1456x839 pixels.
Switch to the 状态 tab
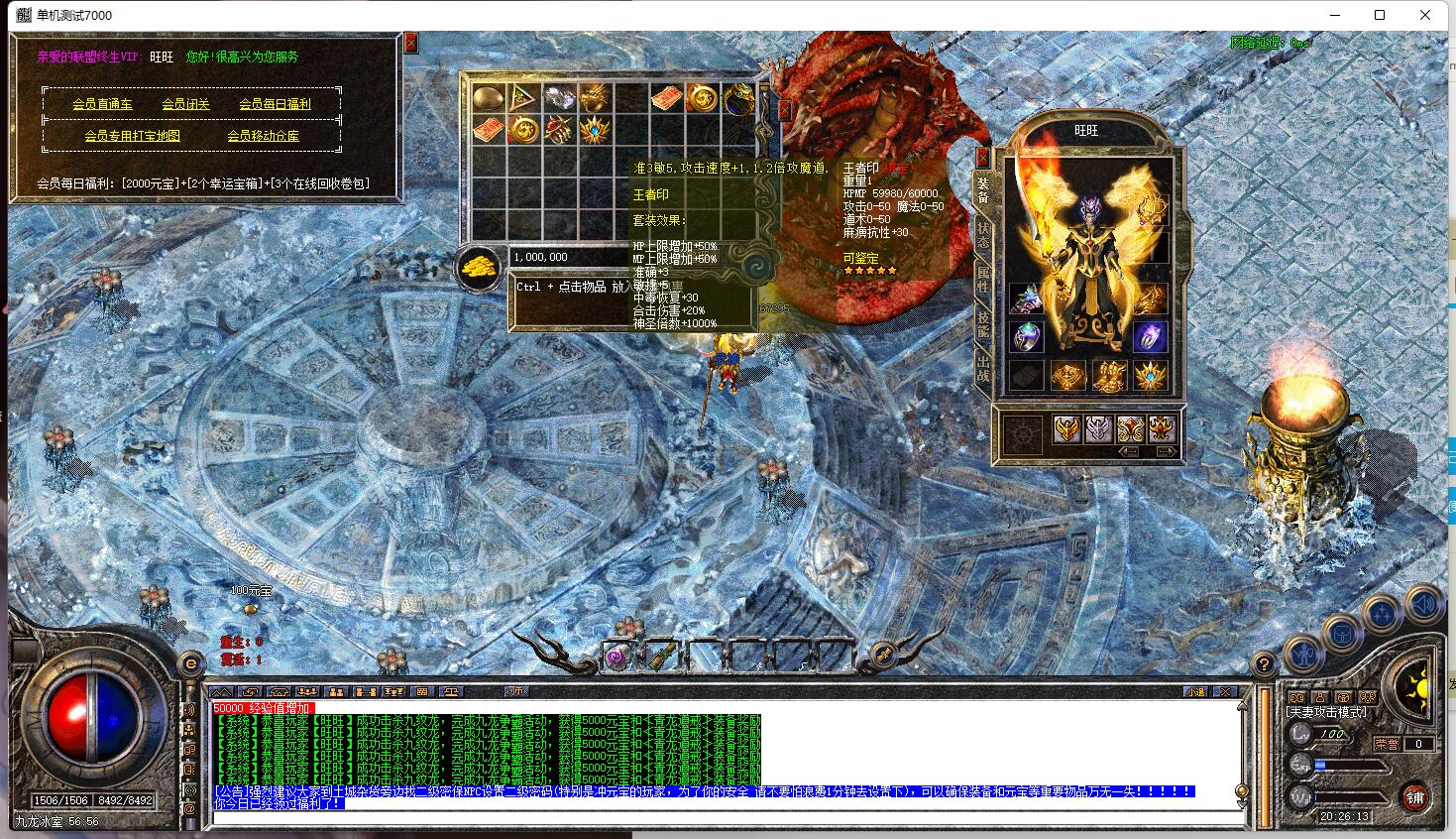click(983, 235)
